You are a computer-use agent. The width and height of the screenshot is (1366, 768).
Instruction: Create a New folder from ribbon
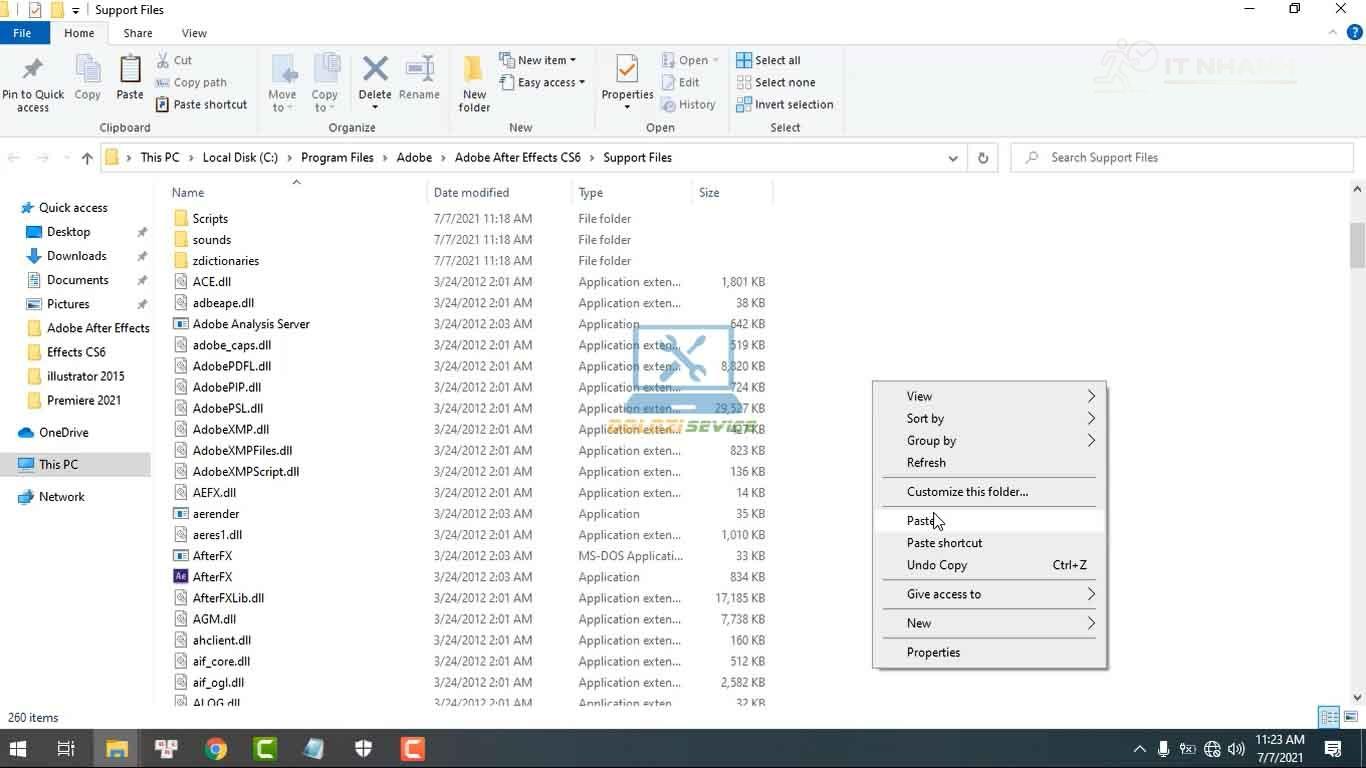(474, 84)
